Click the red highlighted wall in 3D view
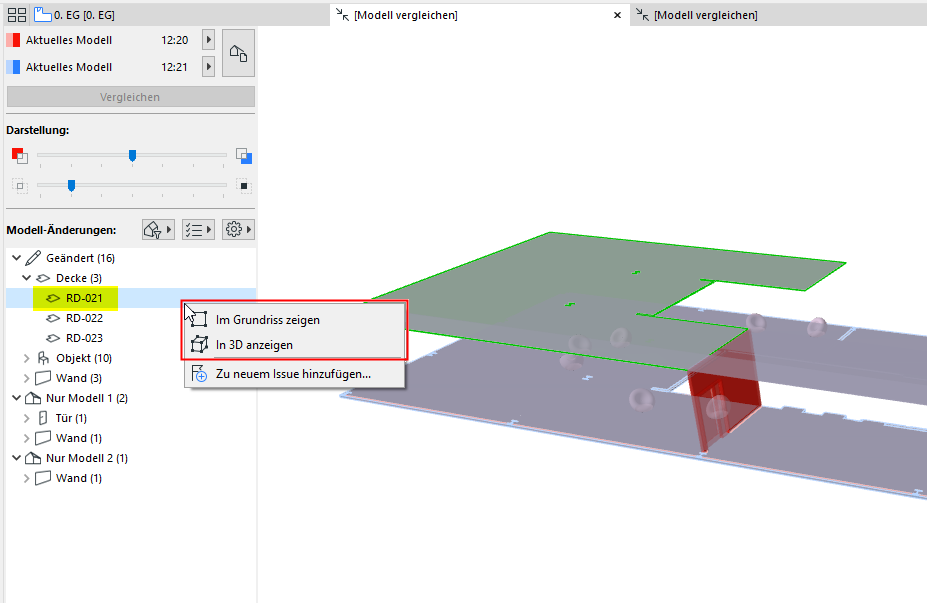The height and width of the screenshot is (603, 927). click(x=724, y=393)
